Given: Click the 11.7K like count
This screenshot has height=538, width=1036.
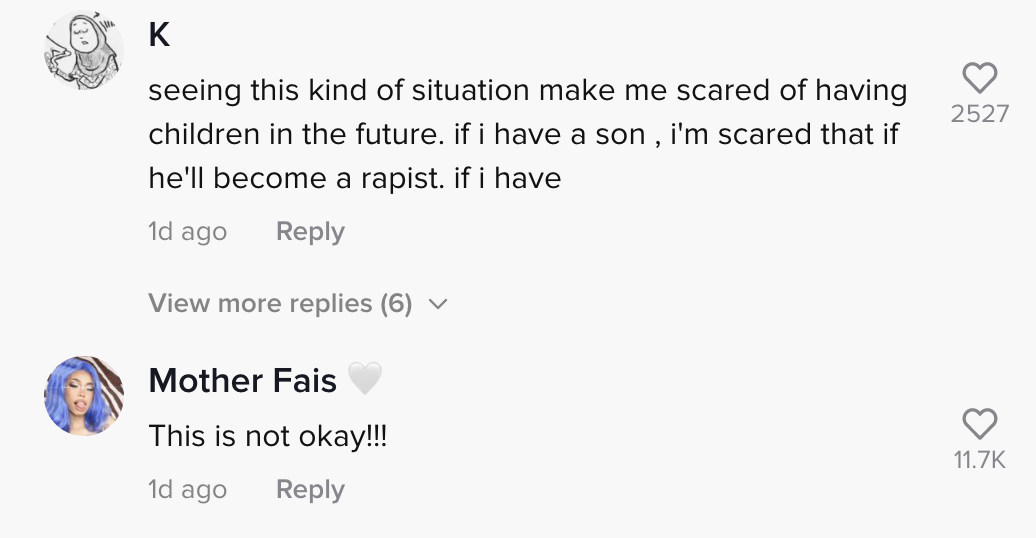Looking at the screenshot, I should click(x=979, y=460).
